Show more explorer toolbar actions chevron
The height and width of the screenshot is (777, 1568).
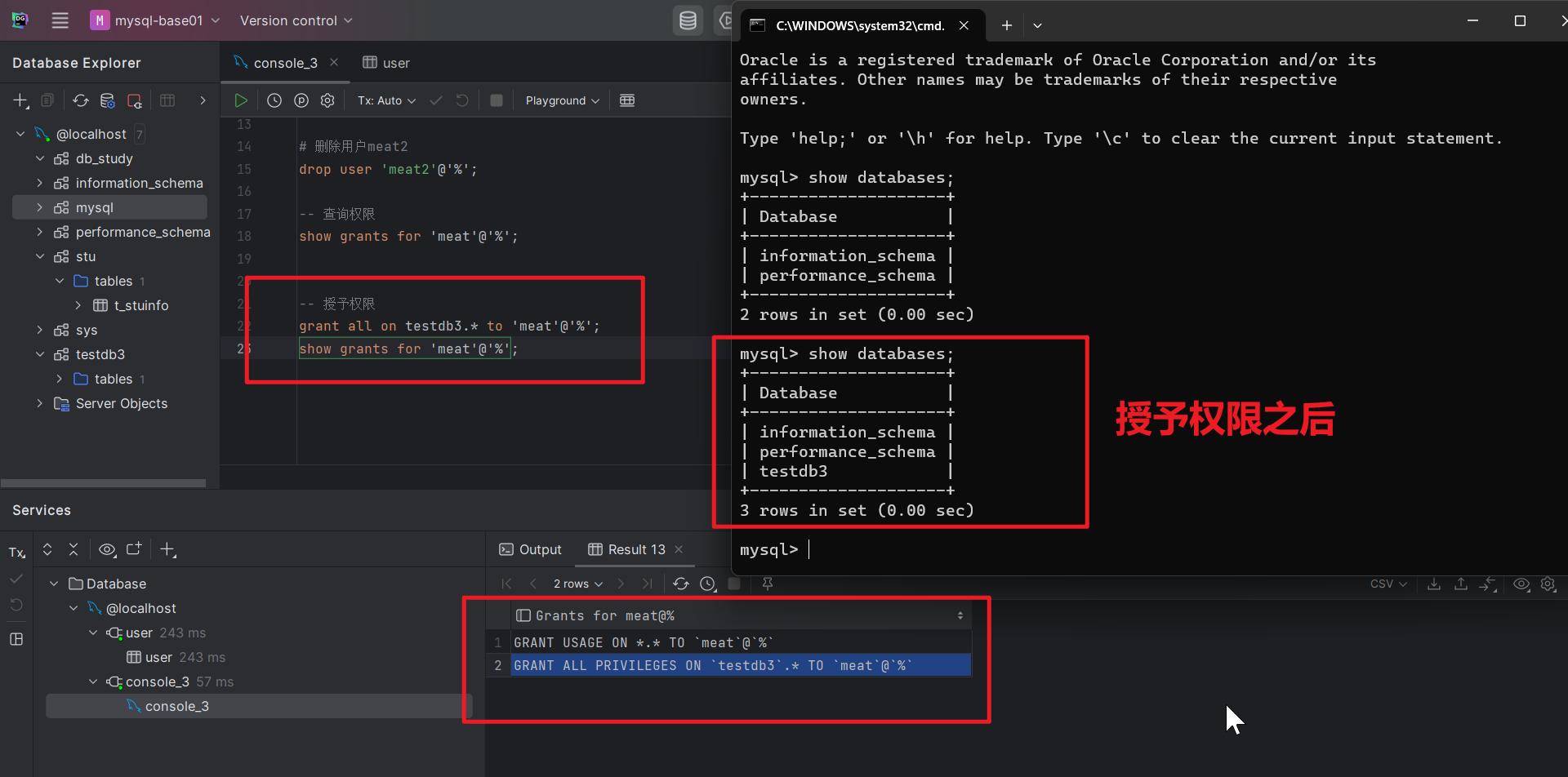click(203, 100)
